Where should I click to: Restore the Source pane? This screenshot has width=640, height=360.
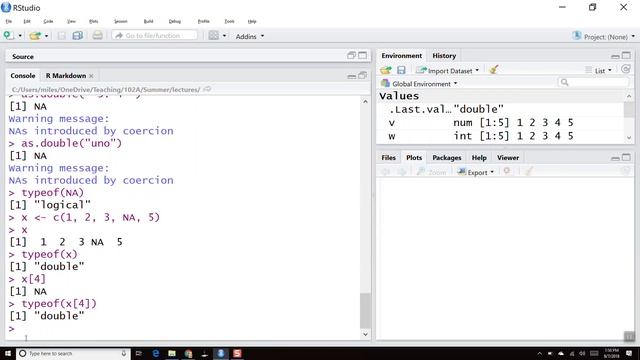351,56
